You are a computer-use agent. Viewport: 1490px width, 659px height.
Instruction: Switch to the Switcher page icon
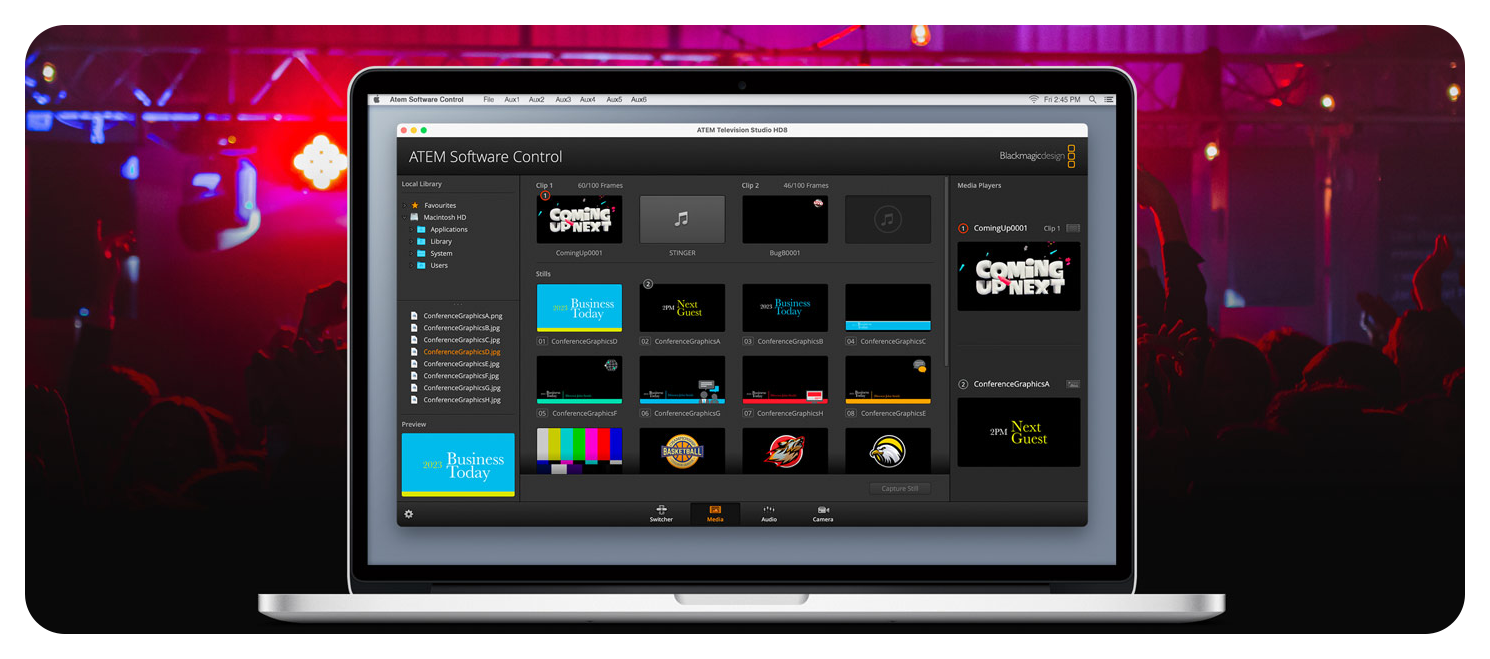pos(661,514)
